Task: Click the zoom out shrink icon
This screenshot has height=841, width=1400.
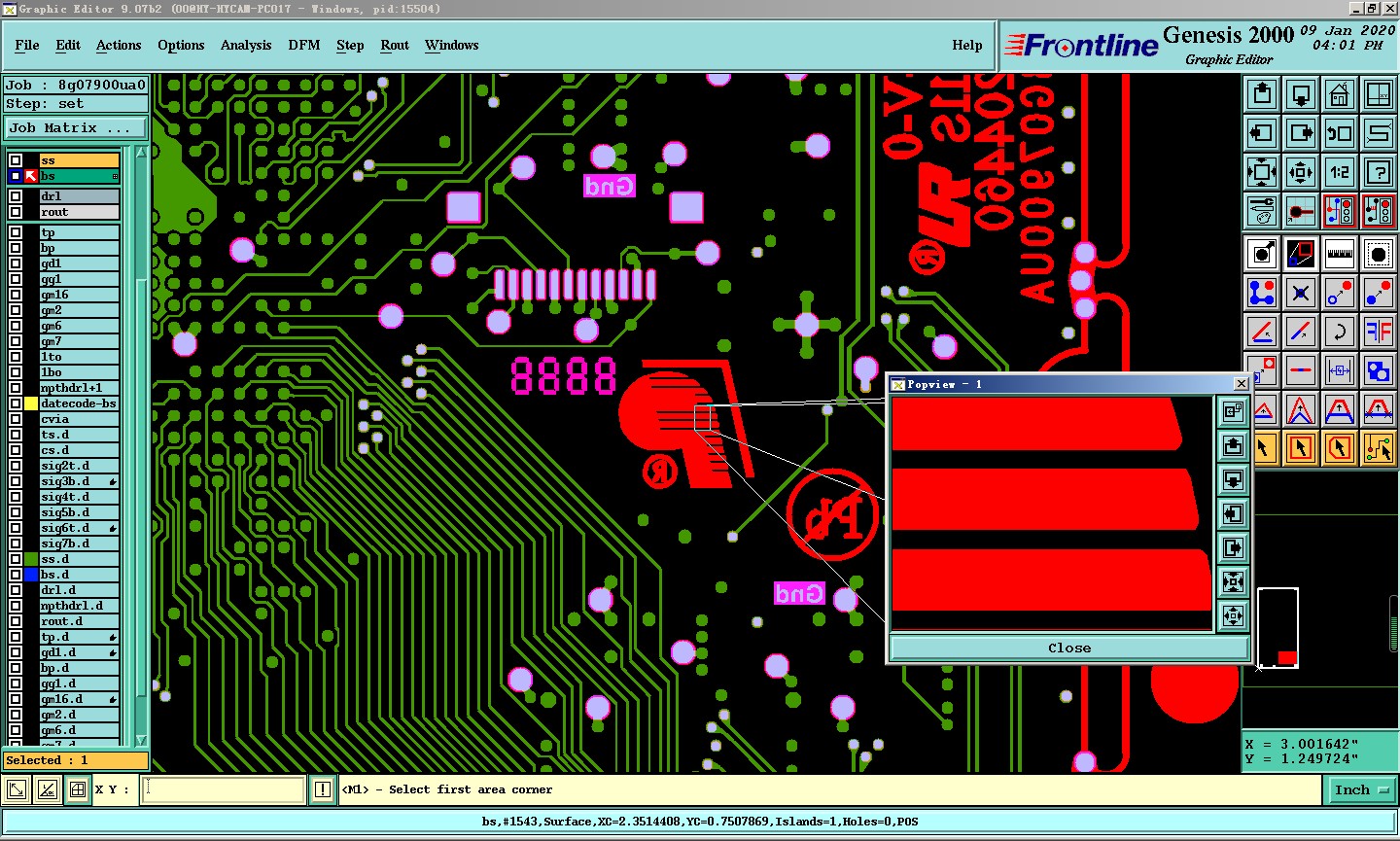Action: point(1301,172)
